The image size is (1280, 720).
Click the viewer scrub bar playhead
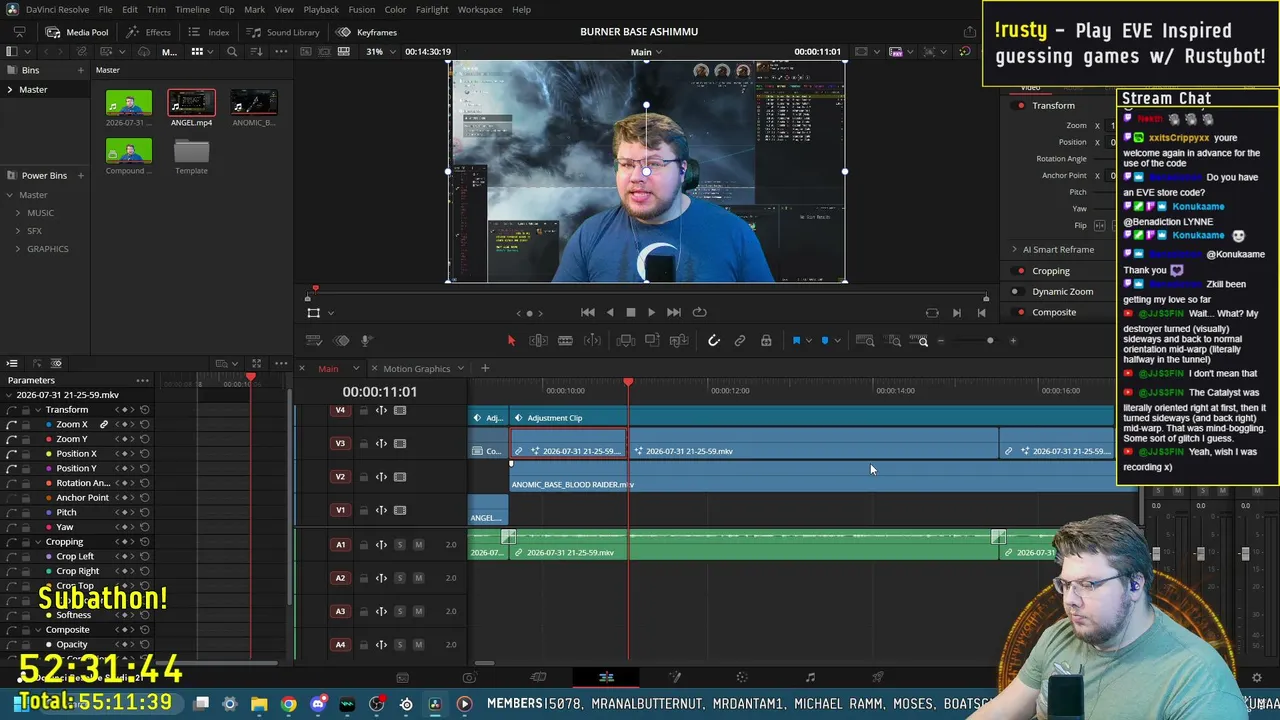tap(315, 291)
